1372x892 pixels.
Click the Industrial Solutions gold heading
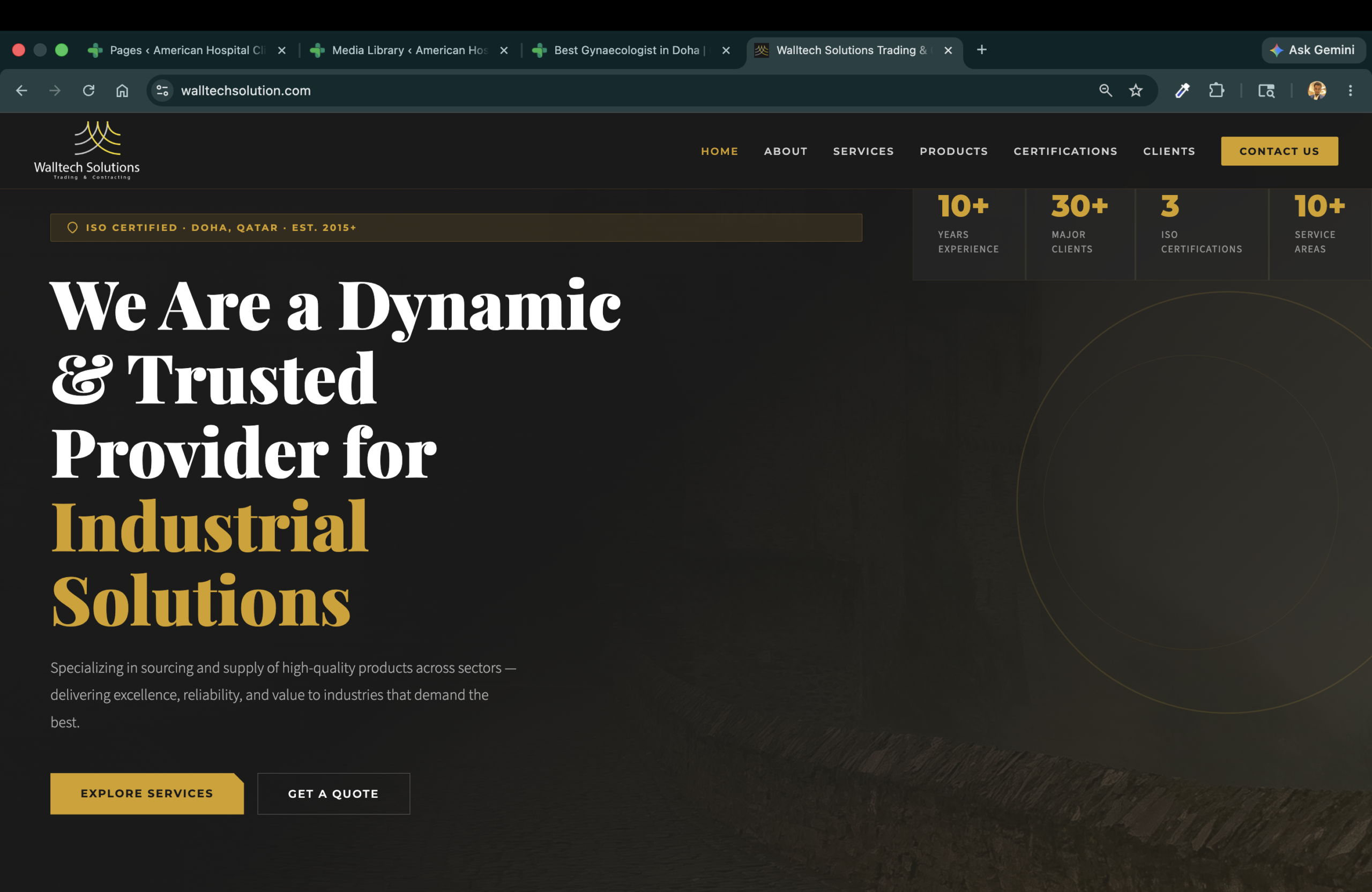(209, 564)
